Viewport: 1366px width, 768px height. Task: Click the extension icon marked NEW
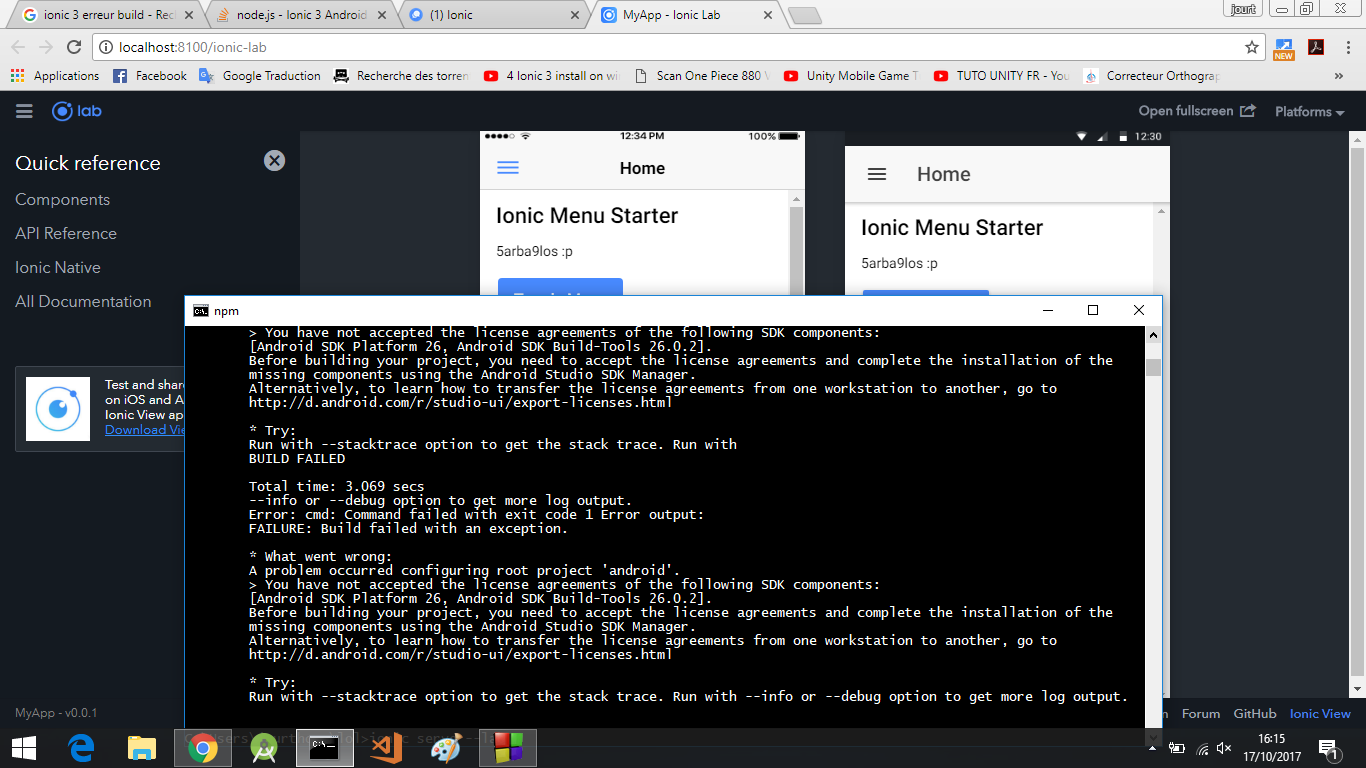1284,48
